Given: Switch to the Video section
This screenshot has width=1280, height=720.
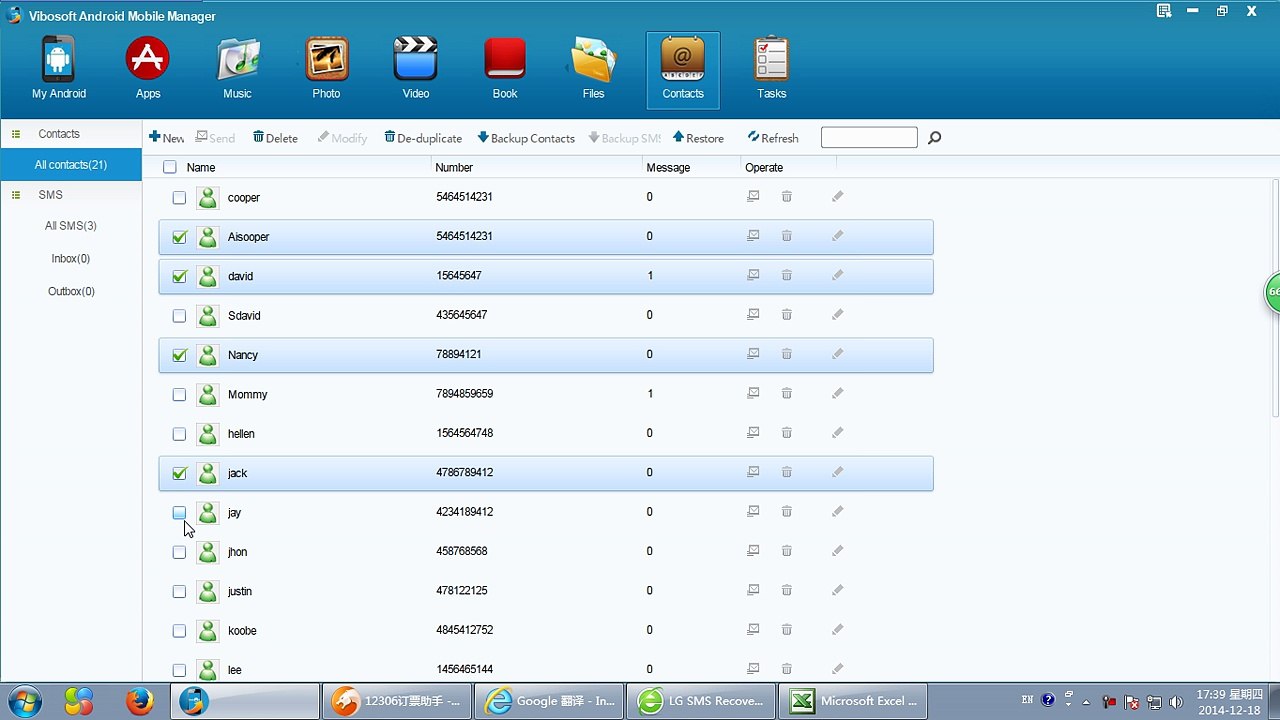Looking at the screenshot, I should click(416, 69).
